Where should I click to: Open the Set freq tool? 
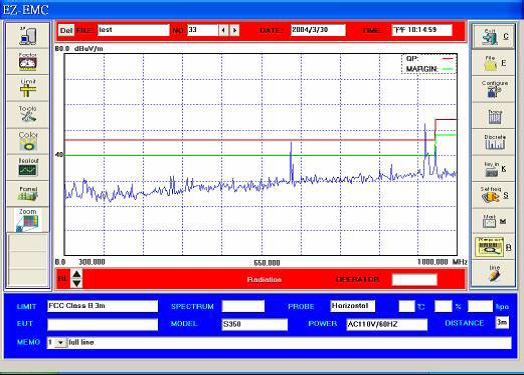coord(493,195)
